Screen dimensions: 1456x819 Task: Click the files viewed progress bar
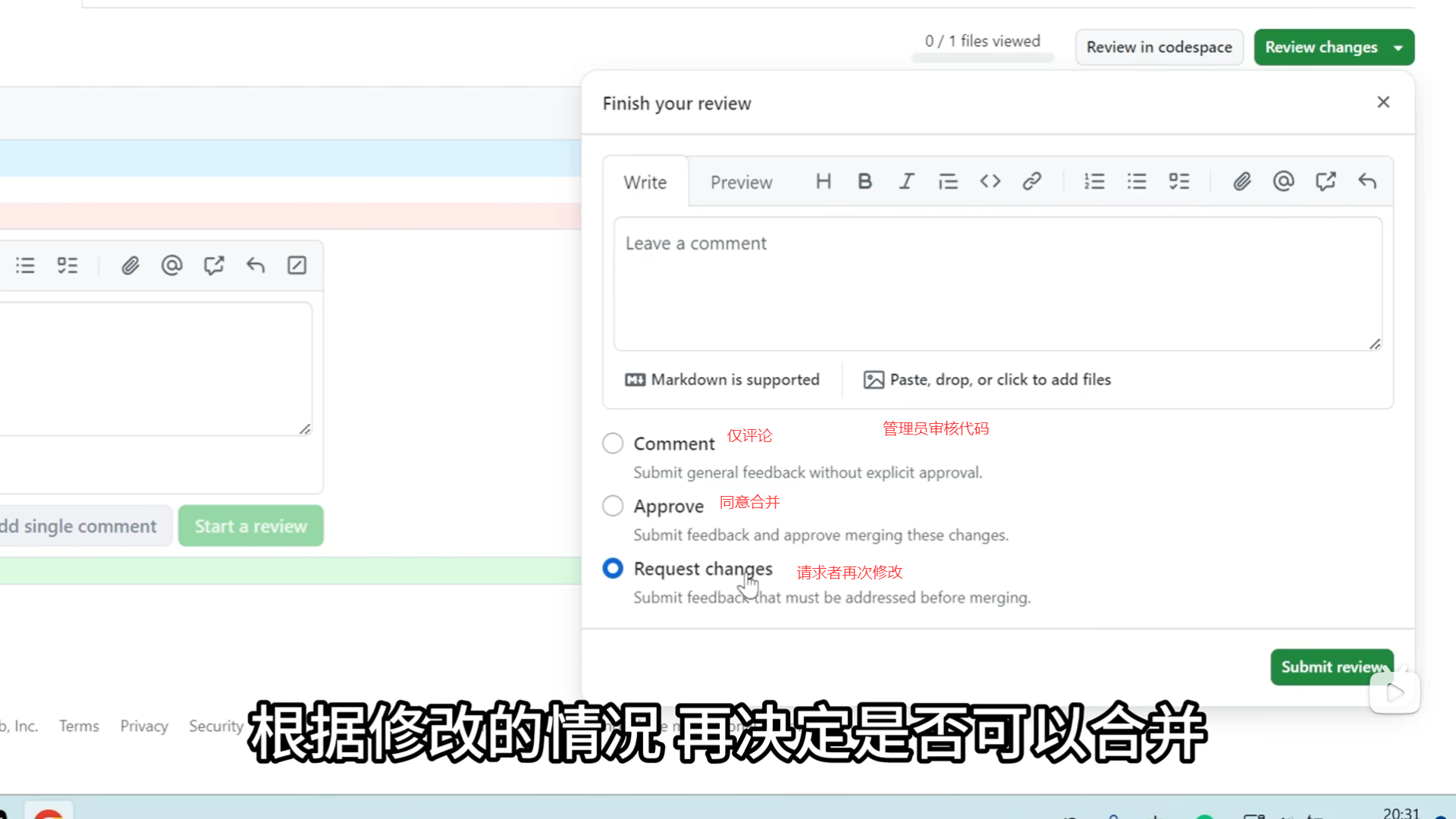pyautogui.click(x=982, y=58)
